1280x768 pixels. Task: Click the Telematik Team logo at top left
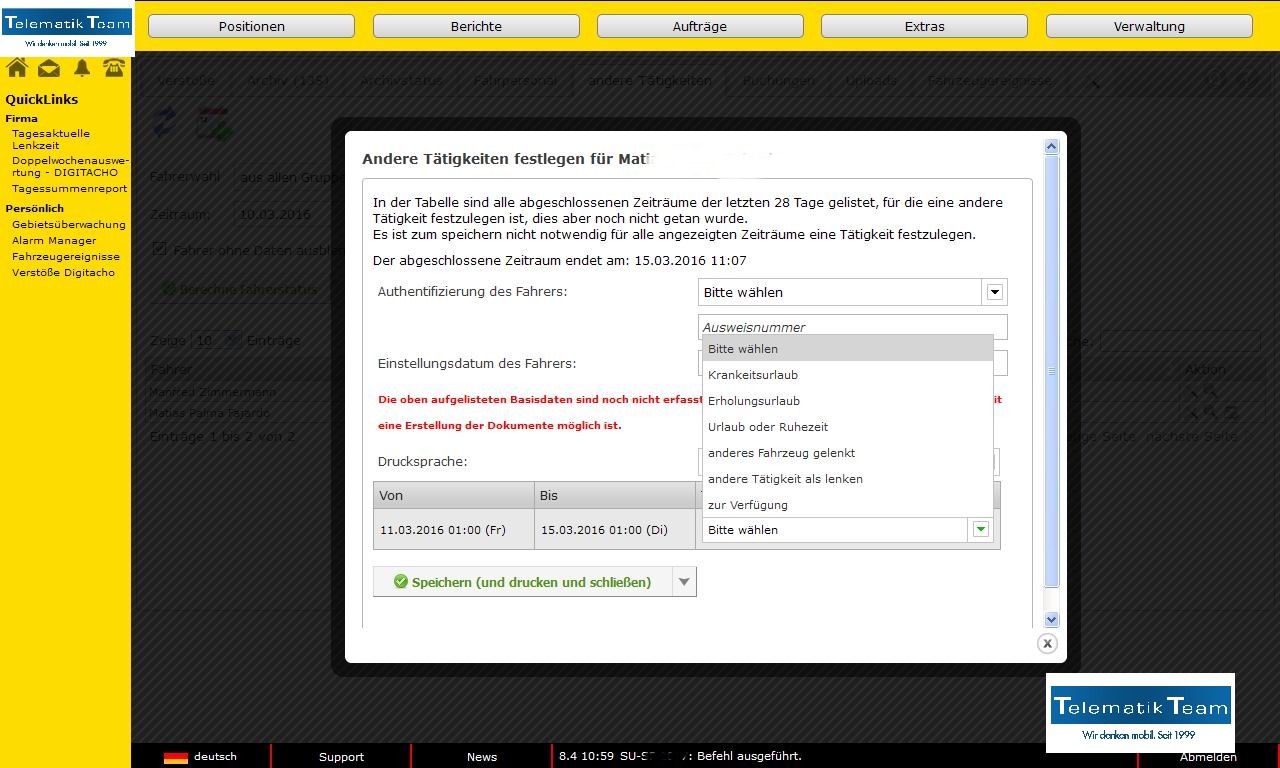coord(67,29)
